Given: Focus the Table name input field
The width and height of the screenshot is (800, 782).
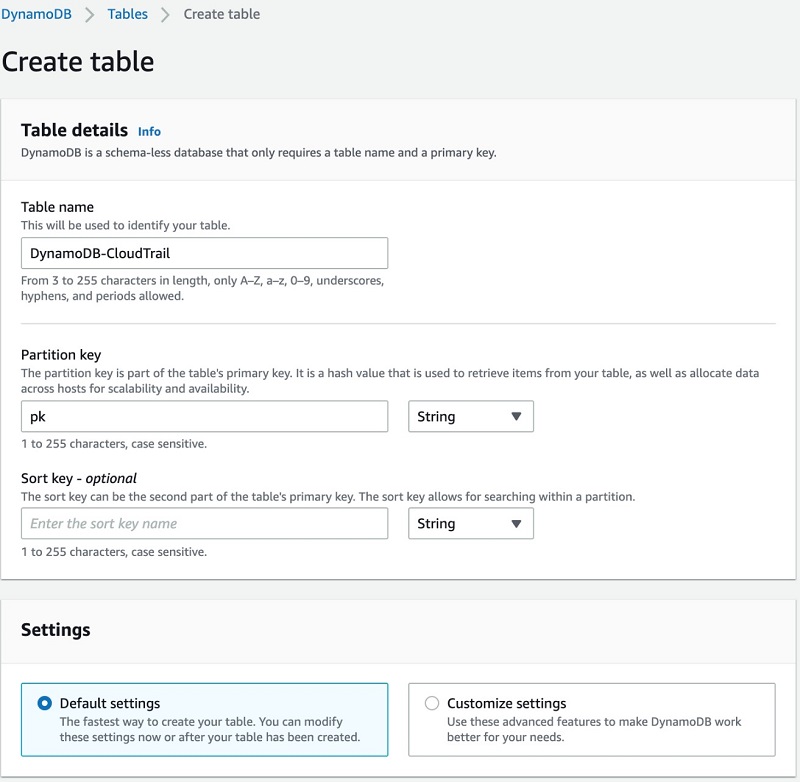Looking at the screenshot, I should coord(204,253).
